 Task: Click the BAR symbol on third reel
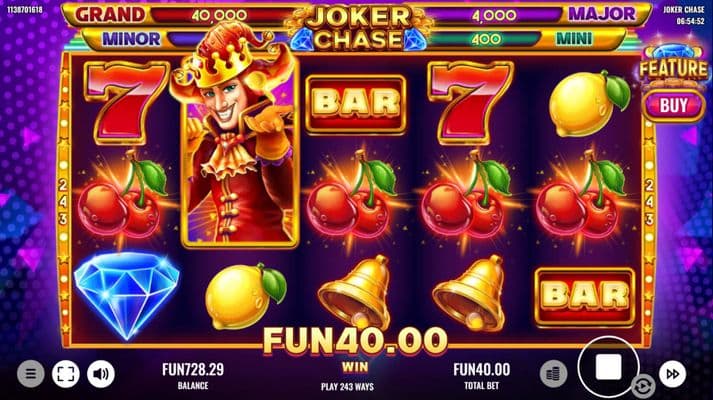[x=356, y=105]
